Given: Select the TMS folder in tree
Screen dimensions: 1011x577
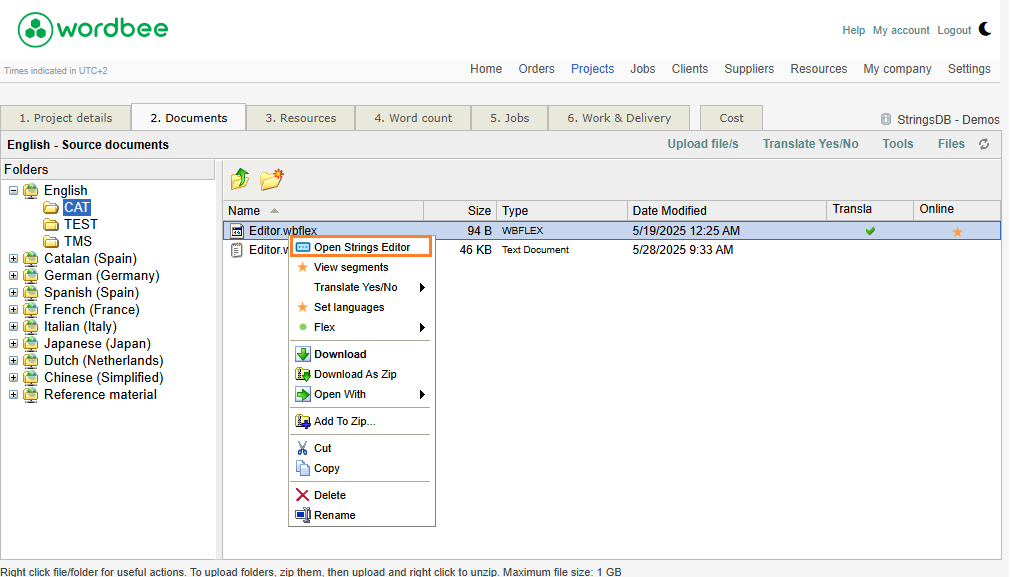Looking at the screenshot, I should (x=77, y=241).
